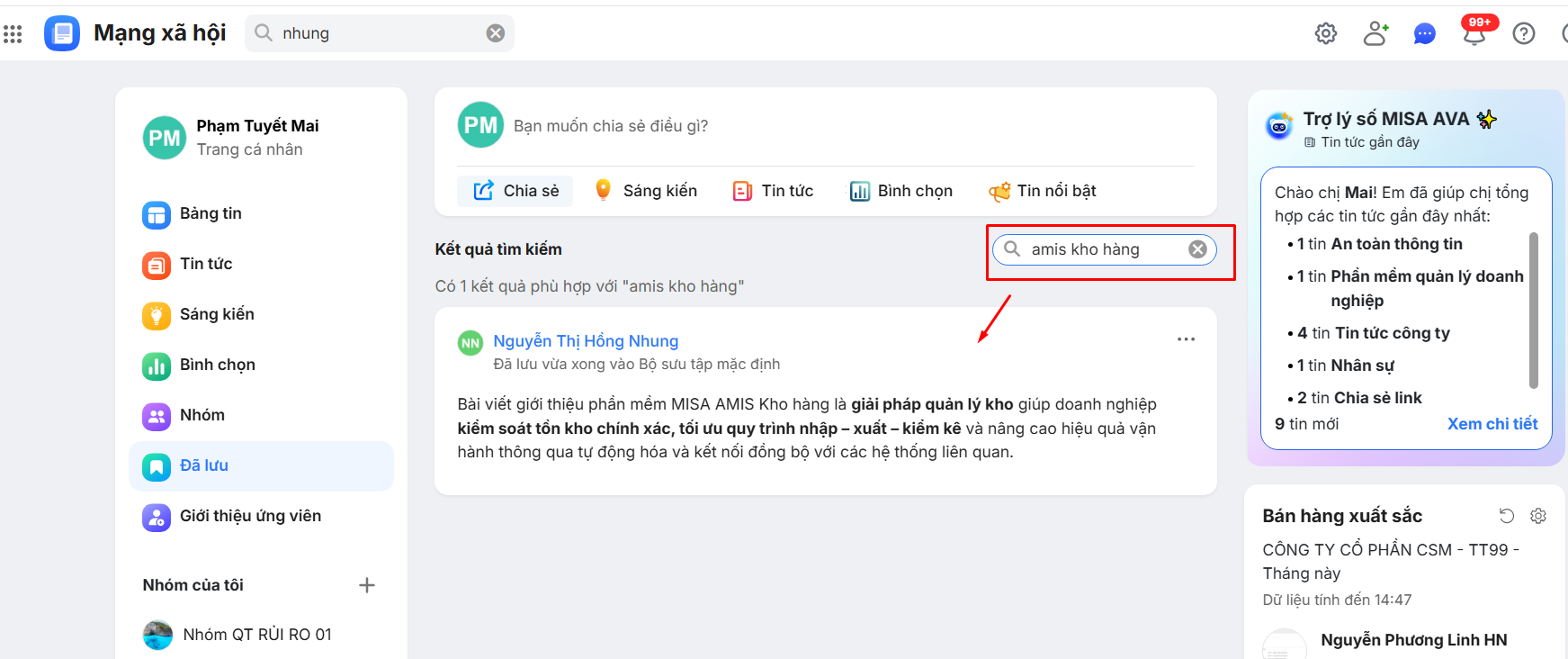Click '4 tin Tin tức công ty' item
The image size is (1568, 659).
pos(1374,333)
